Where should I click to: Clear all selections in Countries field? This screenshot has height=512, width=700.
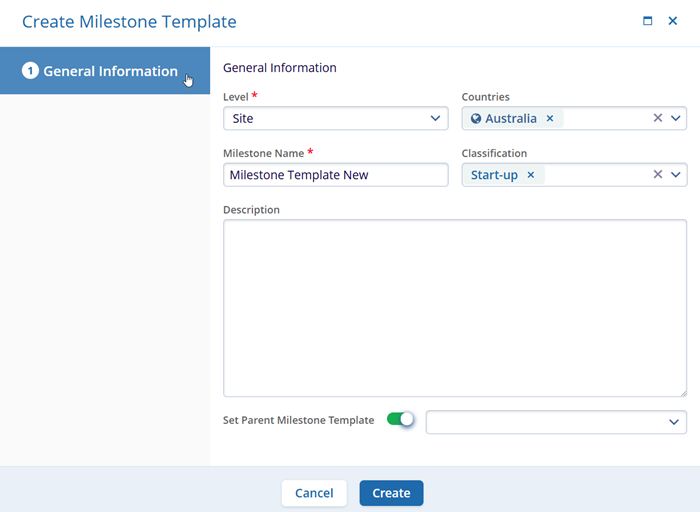click(x=657, y=118)
